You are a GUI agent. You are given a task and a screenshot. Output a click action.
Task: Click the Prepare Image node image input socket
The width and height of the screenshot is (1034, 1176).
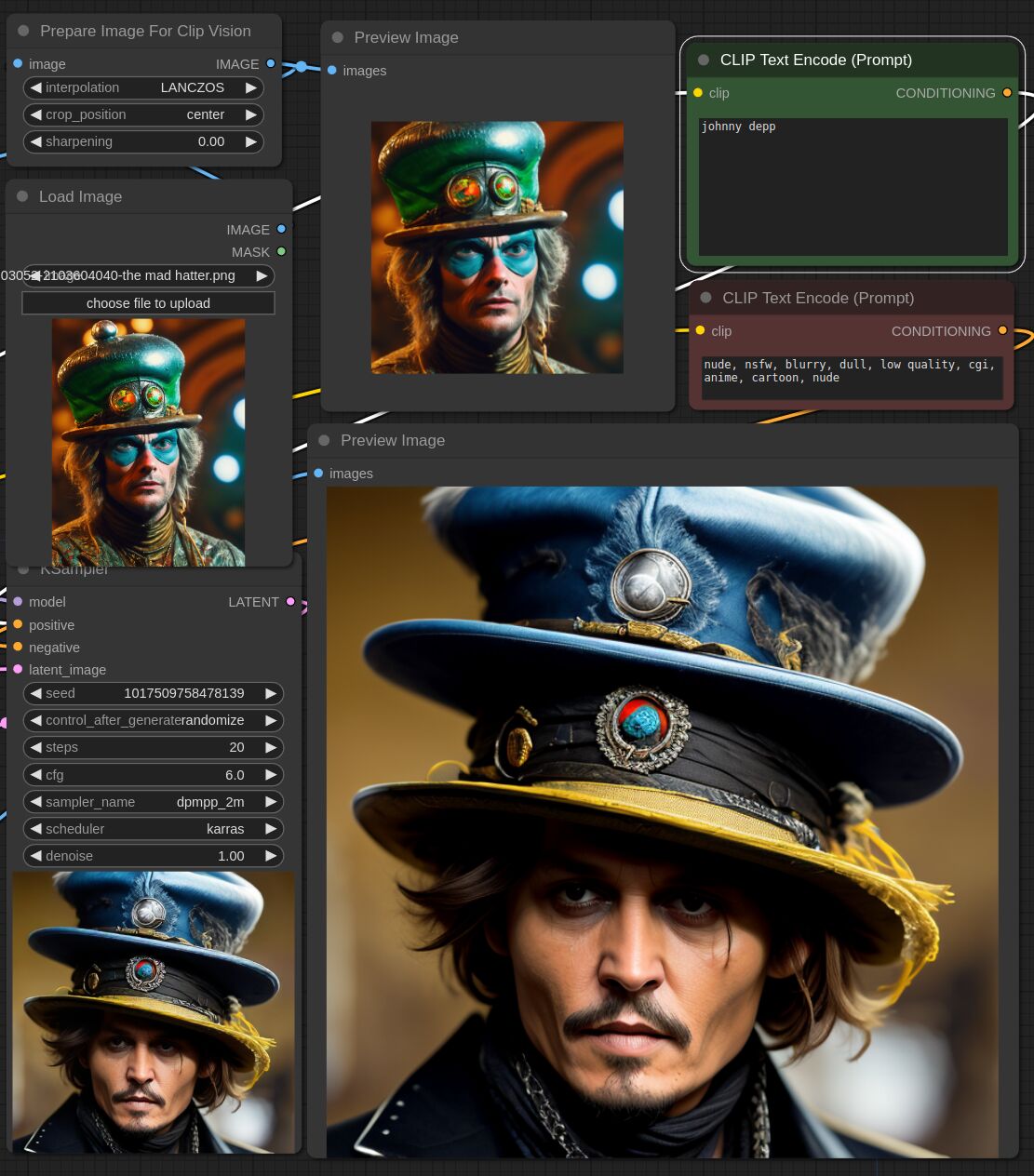pyautogui.click(x=18, y=63)
